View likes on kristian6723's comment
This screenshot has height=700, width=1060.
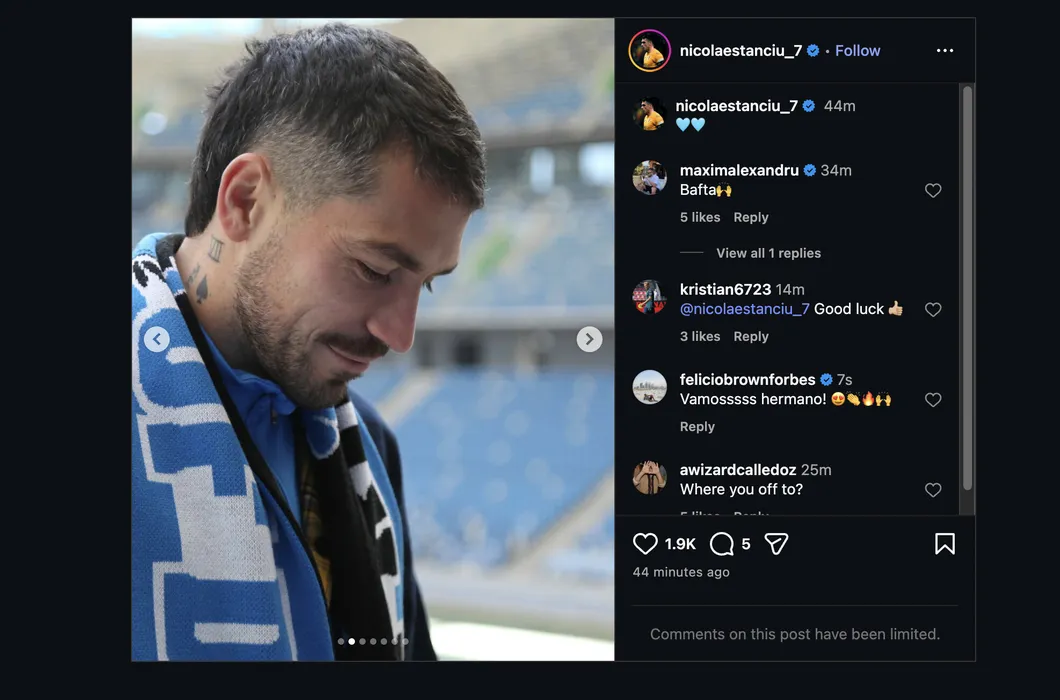coord(700,337)
